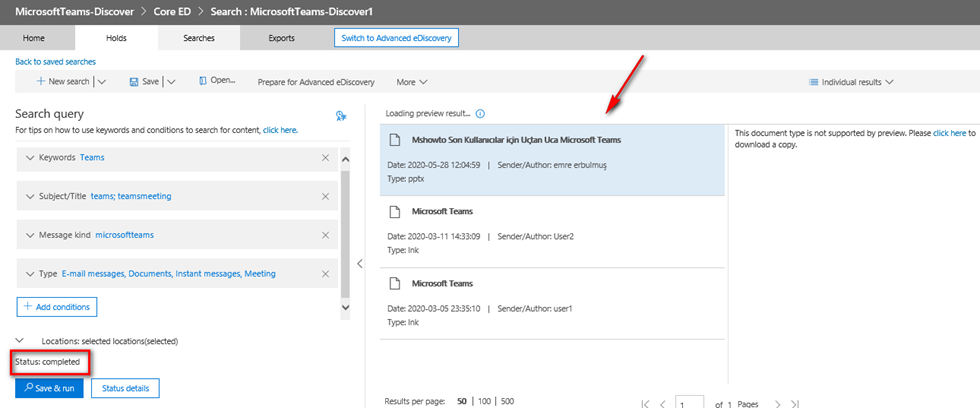The width and height of the screenshot is (980, 408).
Task: Set results per page to 100
Action: tap(483, 401)
